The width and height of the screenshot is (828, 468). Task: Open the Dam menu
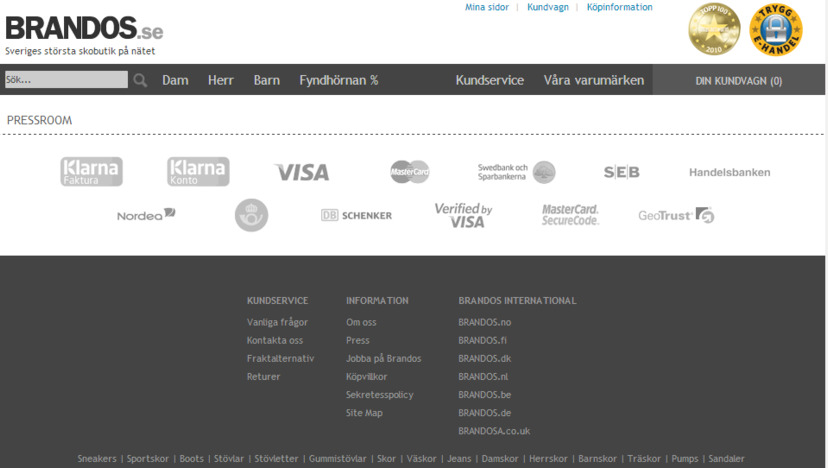point(175,80)
